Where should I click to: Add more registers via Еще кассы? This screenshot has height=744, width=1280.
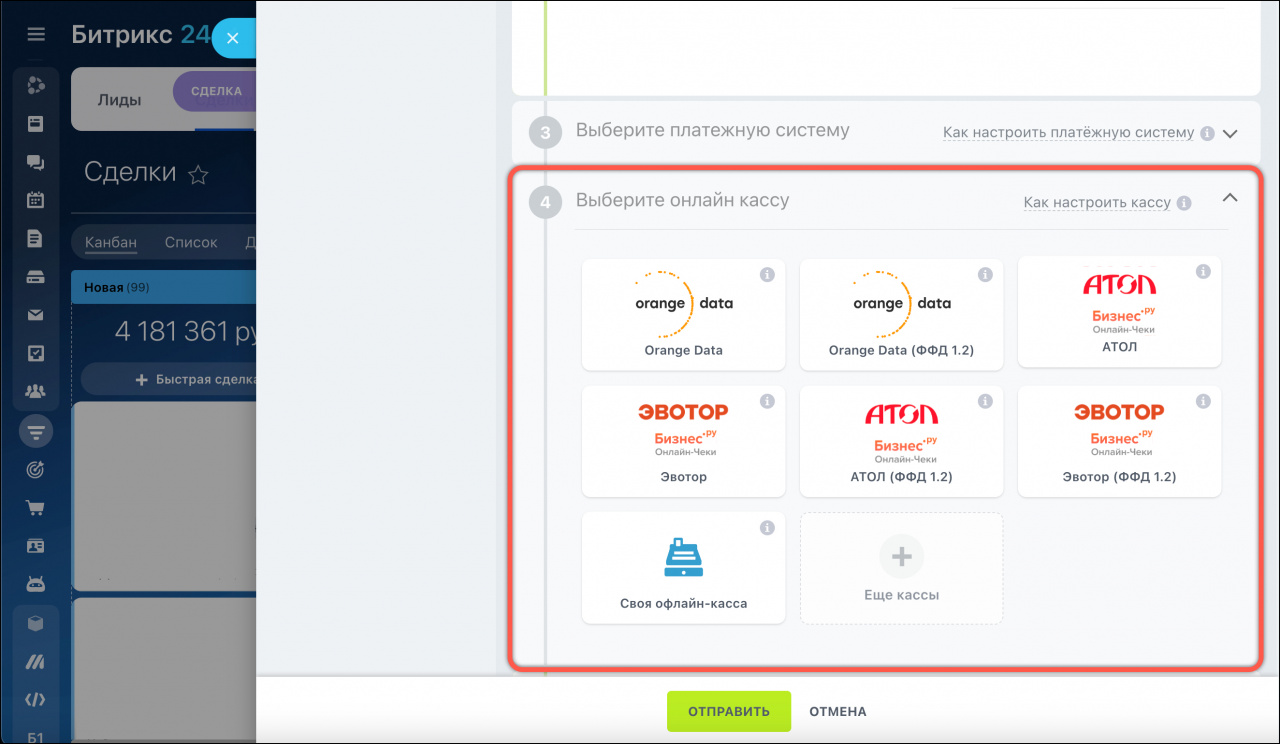(x=902, y=568)
